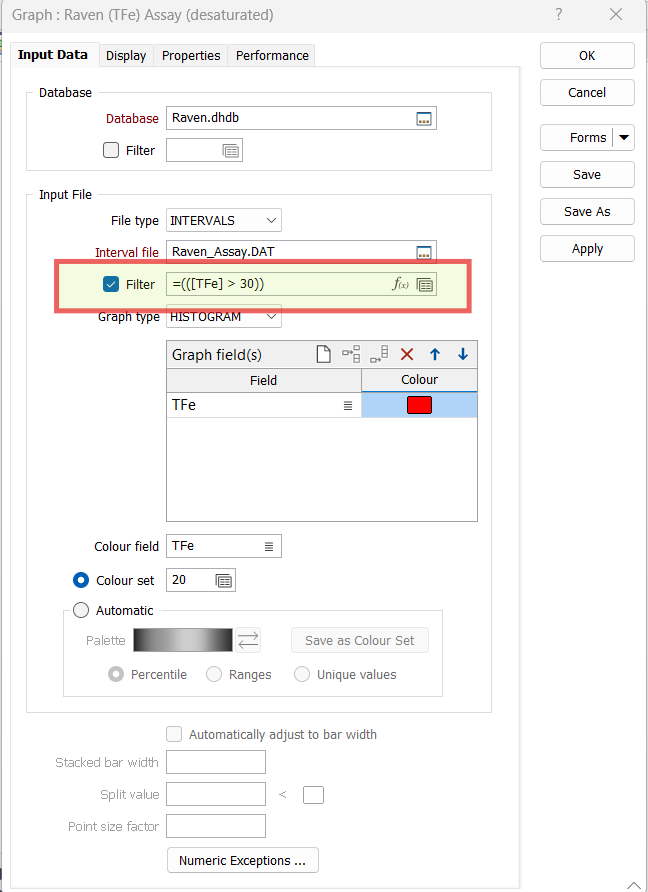This screenshot has height=892, width=648.
Task: Click the swap palette direction icon
Action: coord(249,640)
